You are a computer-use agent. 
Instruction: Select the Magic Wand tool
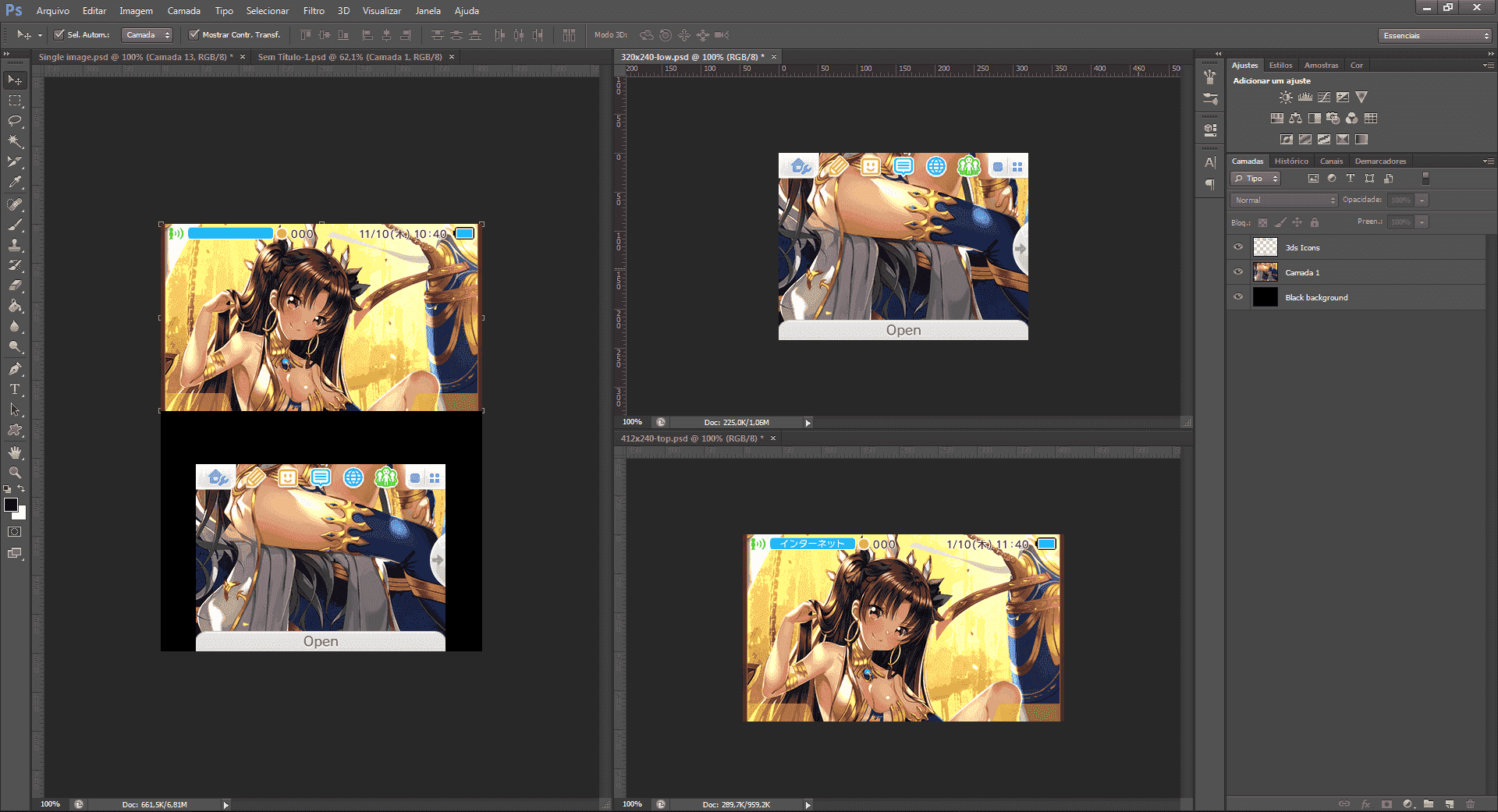point(15,141)
